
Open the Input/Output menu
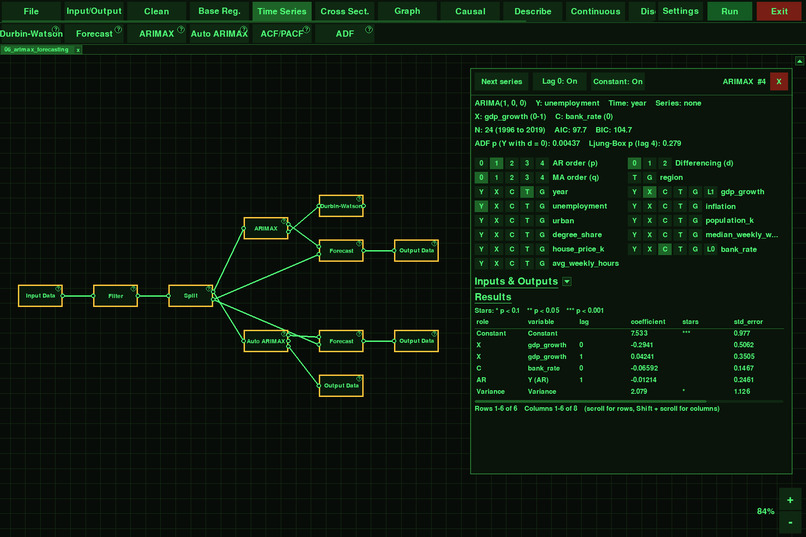pos(94,11)
